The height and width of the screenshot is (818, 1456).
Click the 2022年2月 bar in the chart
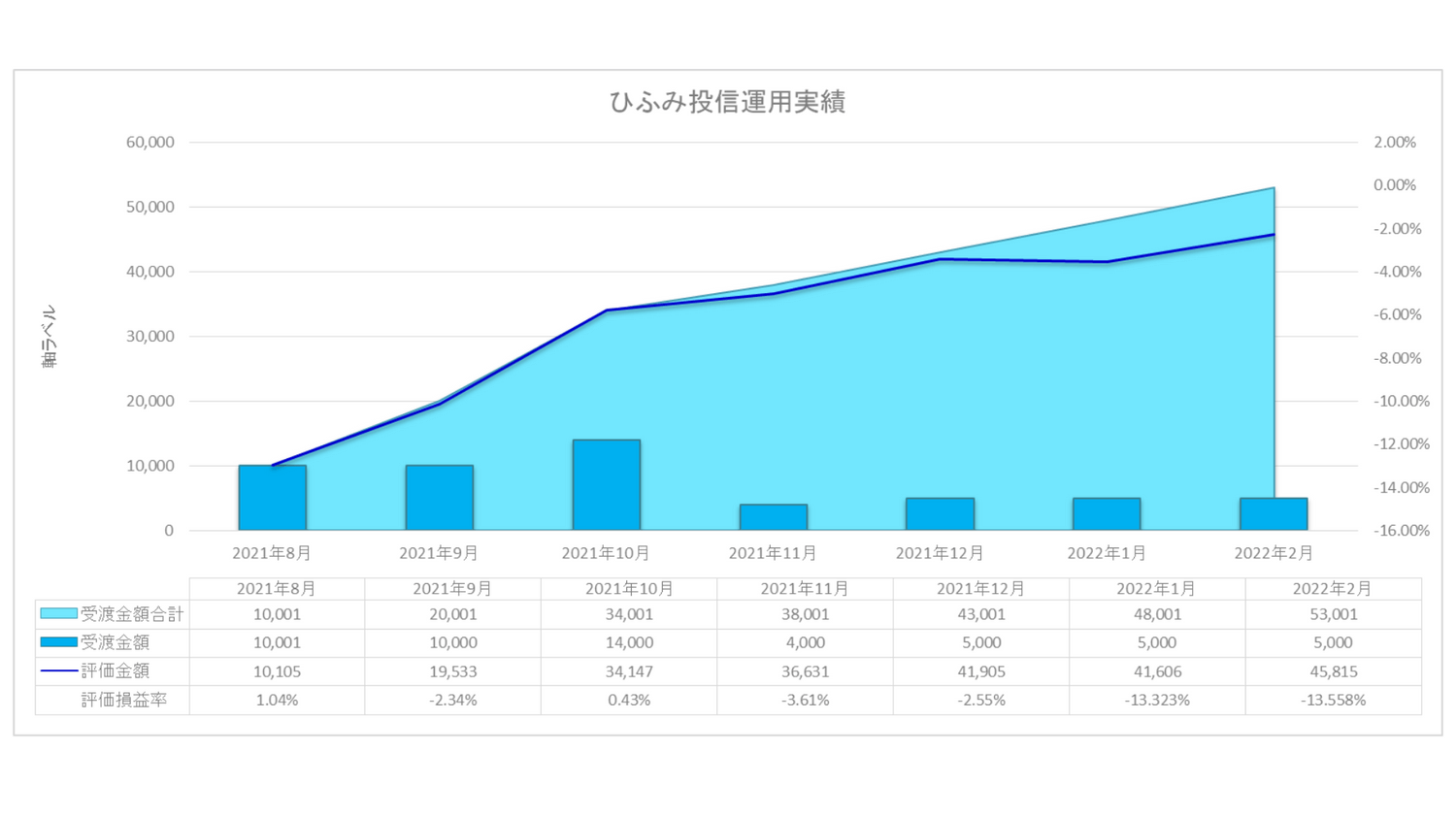coord(1274,514)
